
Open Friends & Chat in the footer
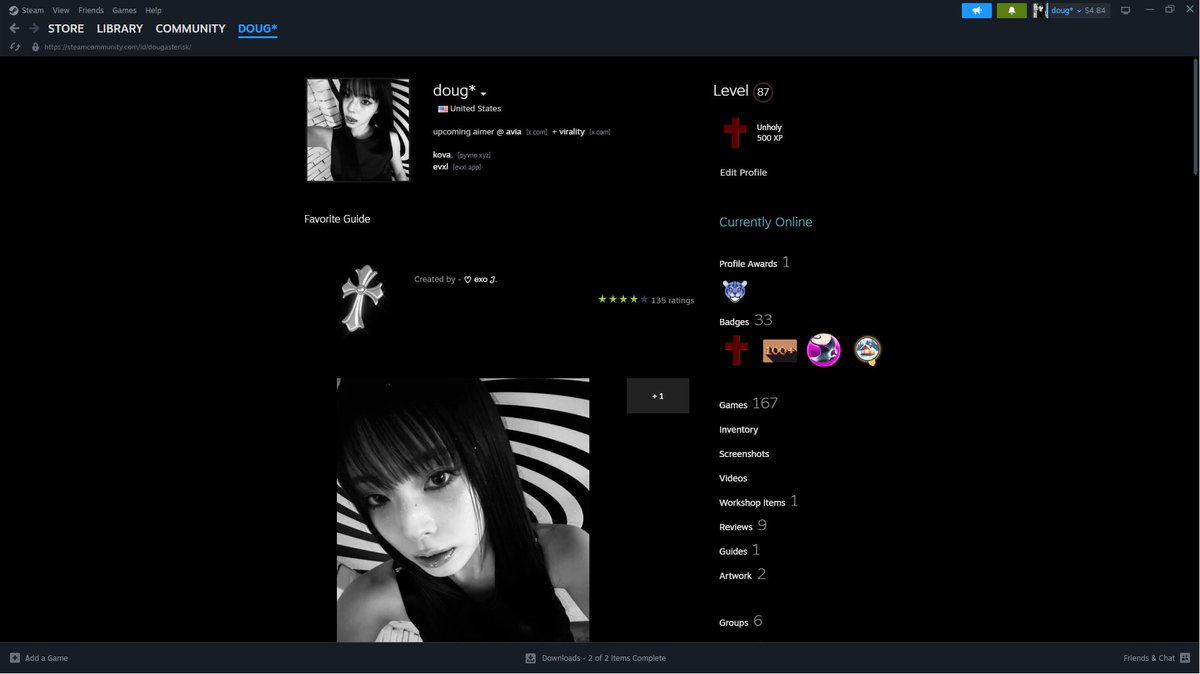(x=1155, y=658)
